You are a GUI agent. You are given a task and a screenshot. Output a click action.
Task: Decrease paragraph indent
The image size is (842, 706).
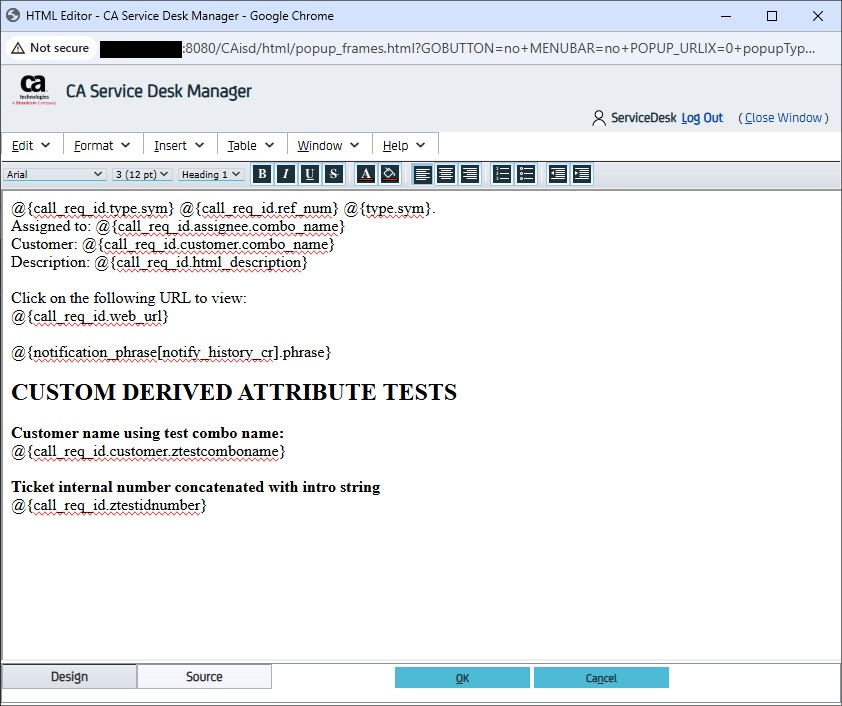[558, 174]
